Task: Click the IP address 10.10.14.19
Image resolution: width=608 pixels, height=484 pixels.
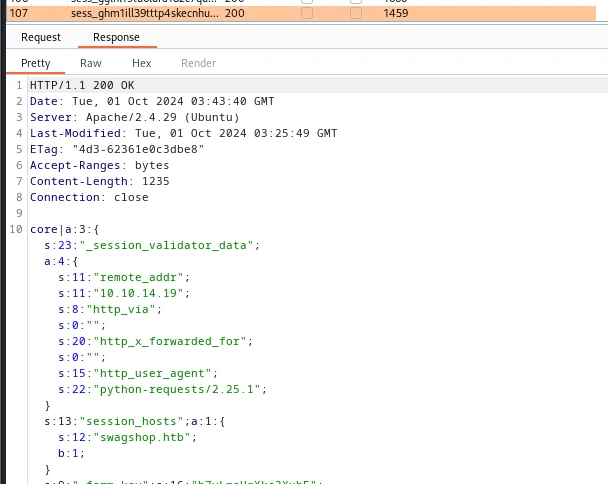Action: pos(138,293)
